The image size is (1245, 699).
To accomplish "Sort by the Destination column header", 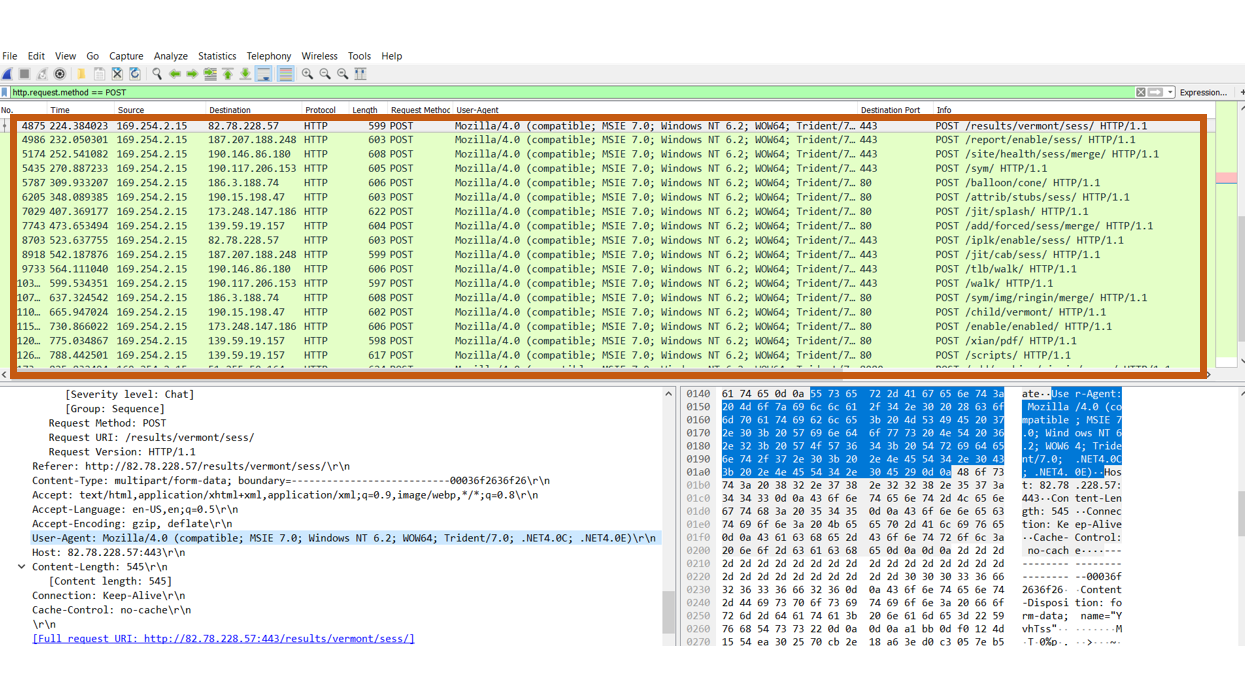I will click(x=230, y=110).
